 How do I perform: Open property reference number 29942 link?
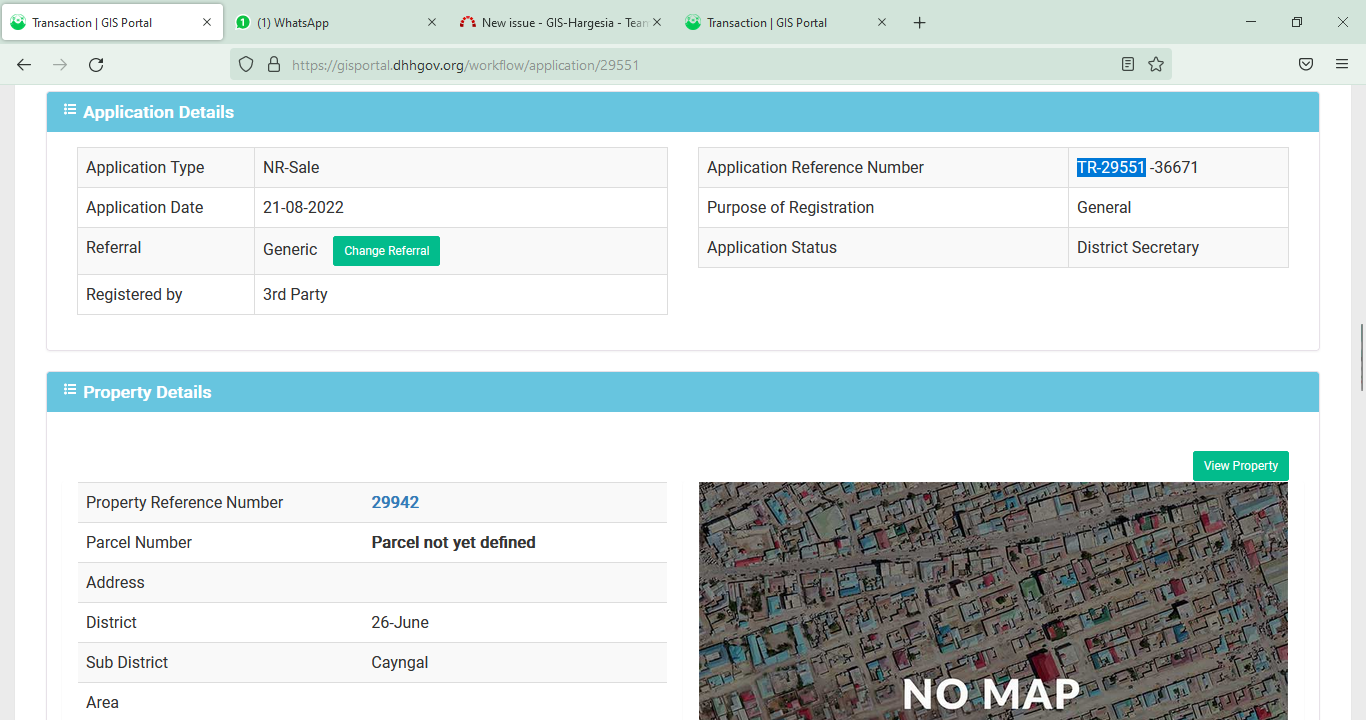[395, 502]
